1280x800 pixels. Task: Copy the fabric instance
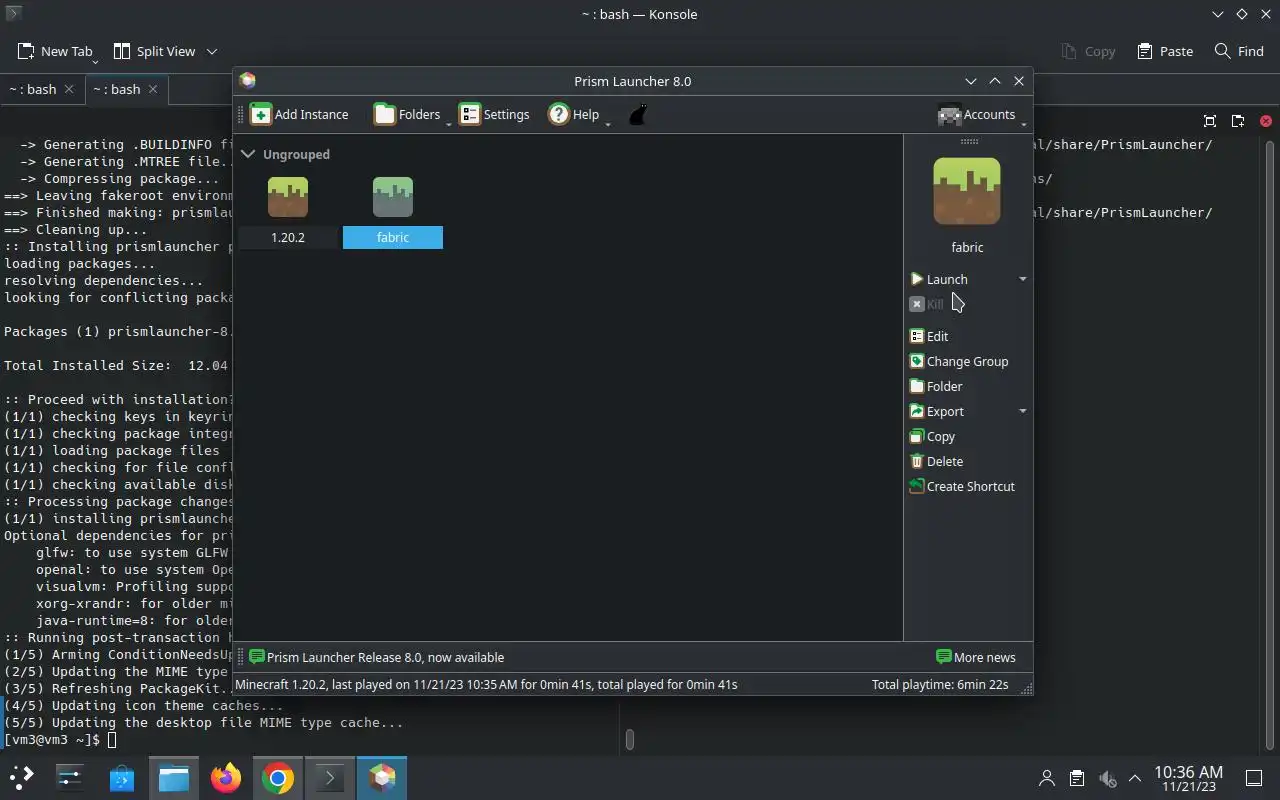point(932,436)
